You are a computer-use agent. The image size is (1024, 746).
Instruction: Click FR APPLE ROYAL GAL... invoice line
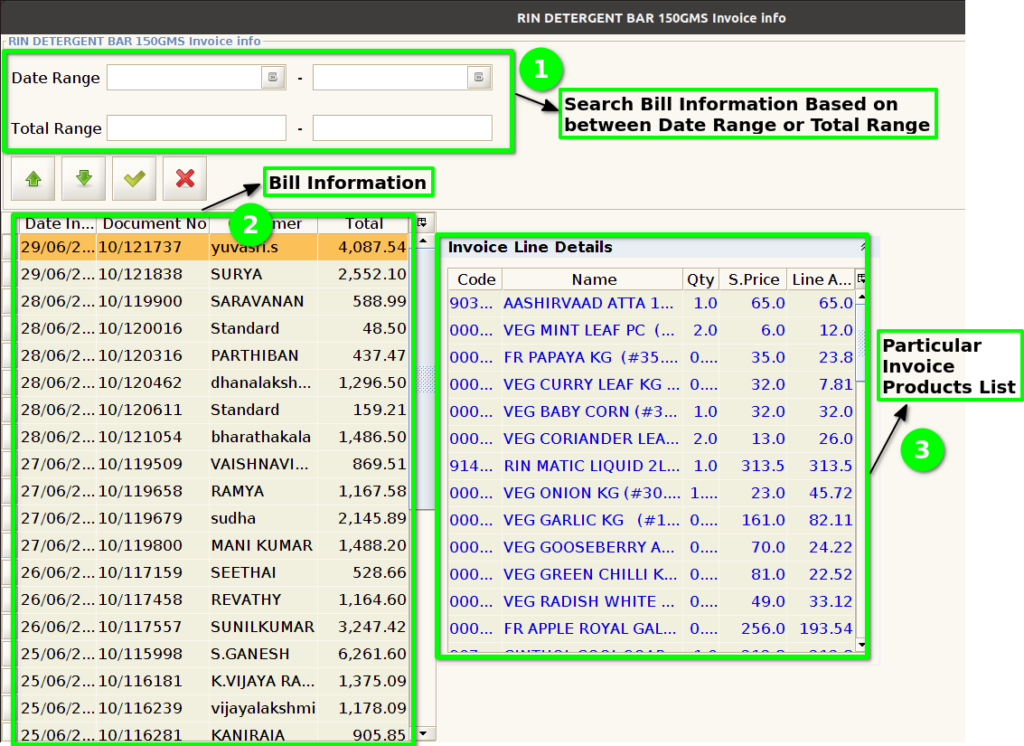point(651,628)
